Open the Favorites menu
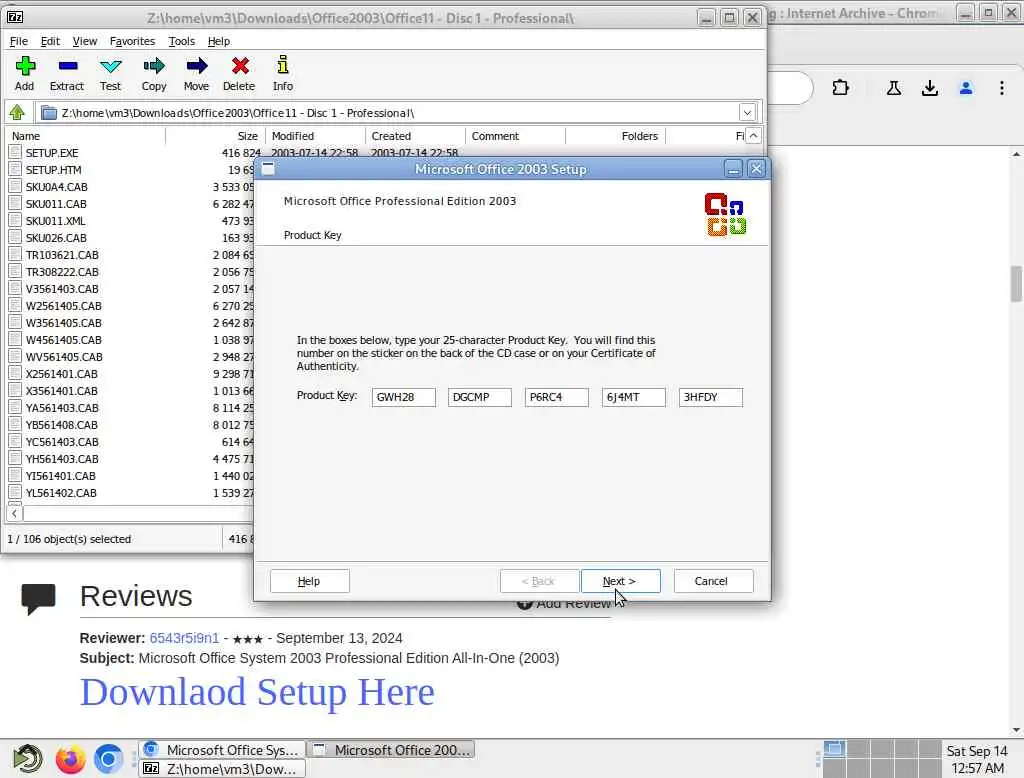 click(132, 41)
